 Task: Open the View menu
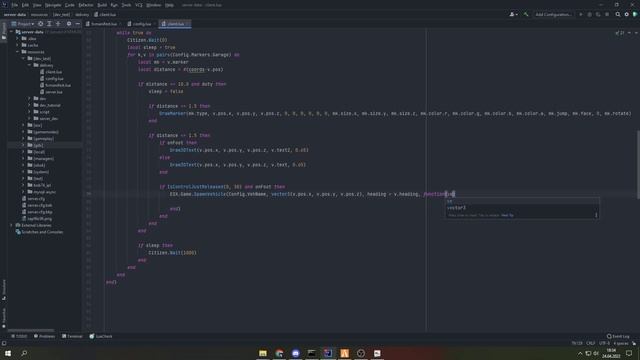coord(37,5)
